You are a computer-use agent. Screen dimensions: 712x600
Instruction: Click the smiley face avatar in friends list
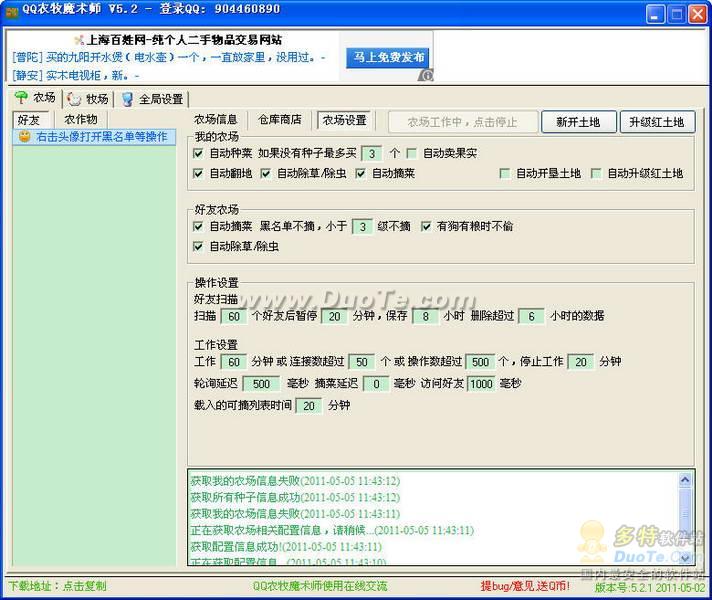pyautogui.click(x=24, y=137)
